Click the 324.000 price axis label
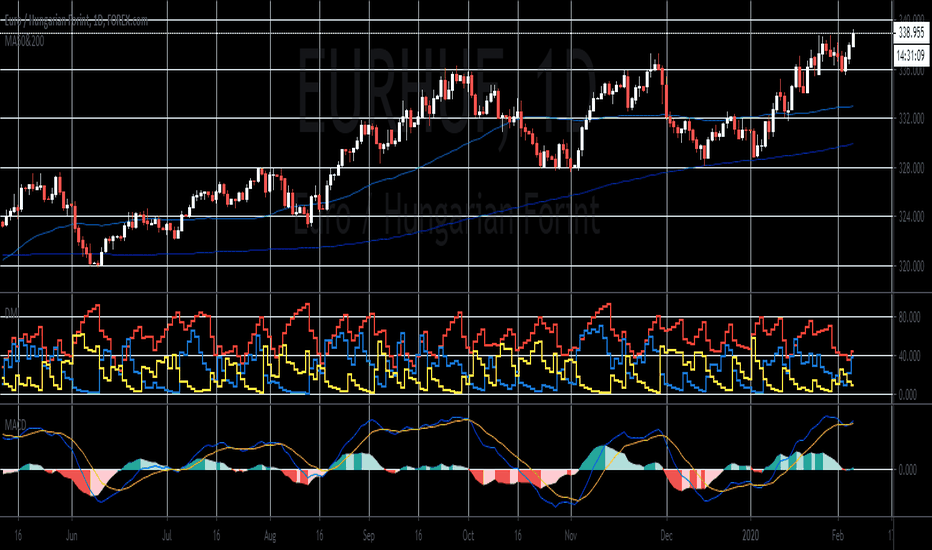 [x=911, y=217]
